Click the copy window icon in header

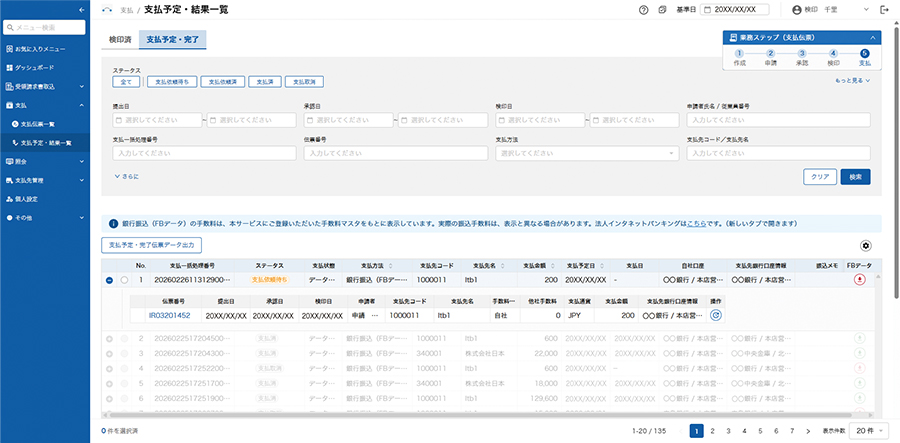662,10
